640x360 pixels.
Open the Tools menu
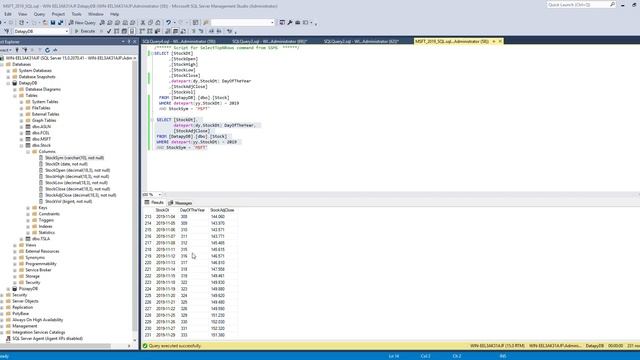(x=76, y=14)
